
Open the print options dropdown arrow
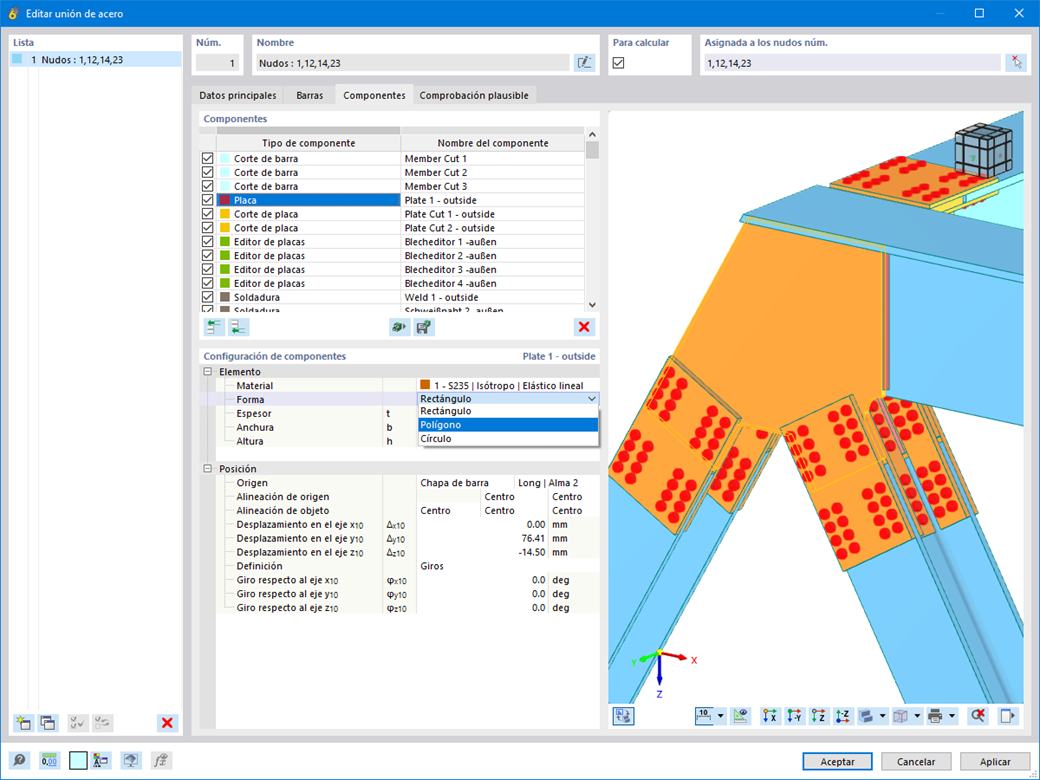[952, 716]
